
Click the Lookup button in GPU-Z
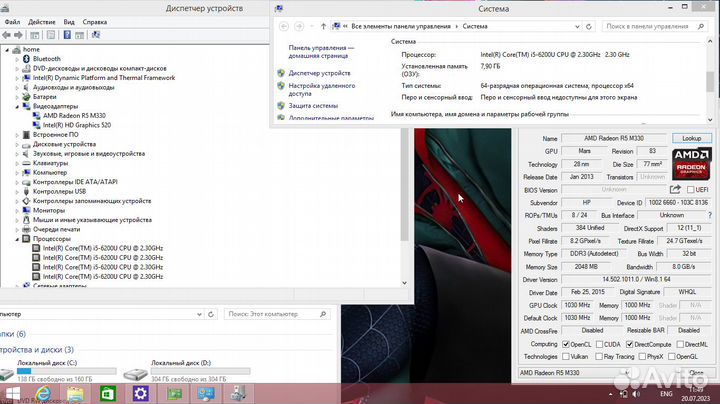pos(692,138)
